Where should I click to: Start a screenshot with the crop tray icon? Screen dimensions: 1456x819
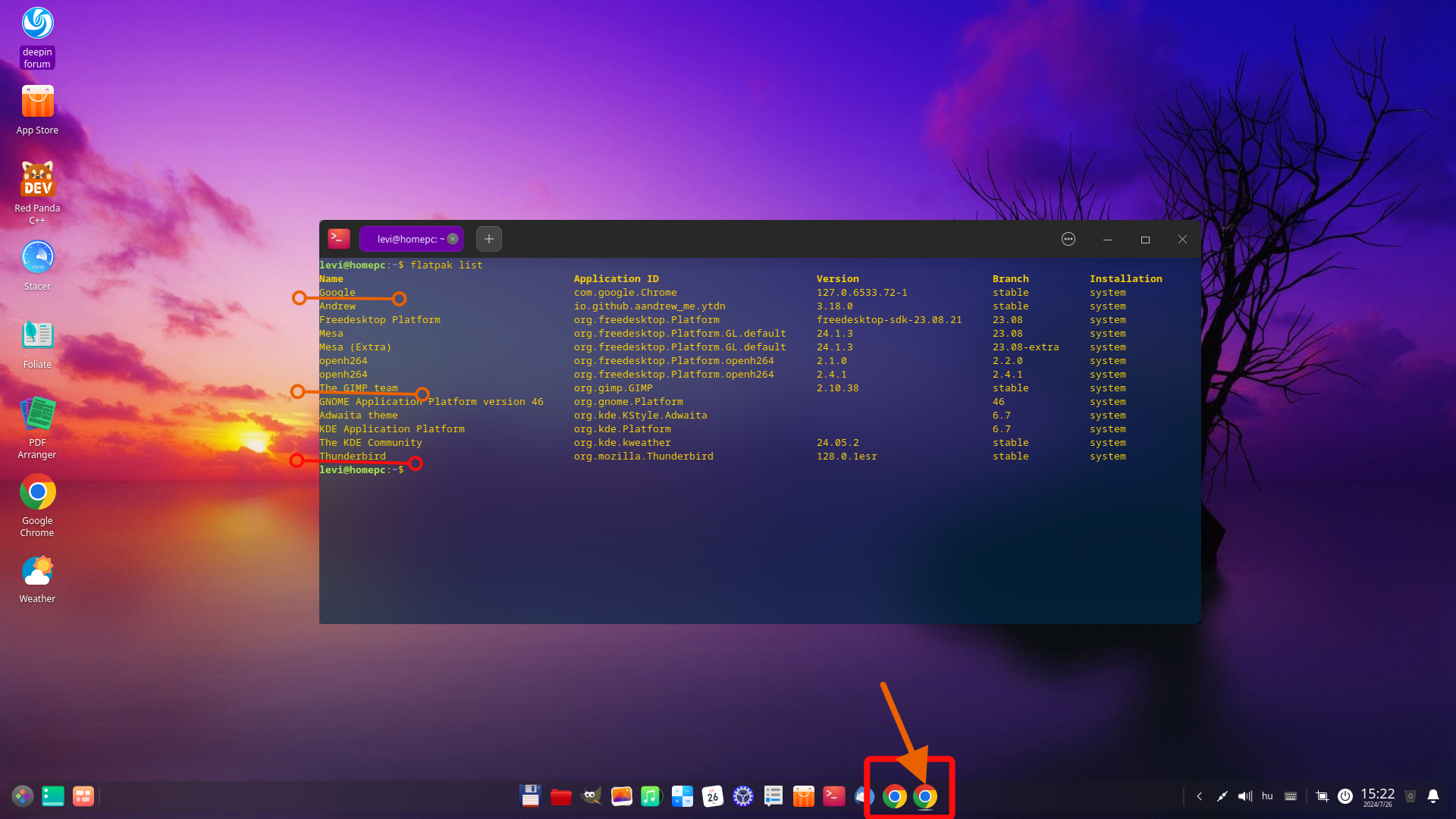[1323, 796]
